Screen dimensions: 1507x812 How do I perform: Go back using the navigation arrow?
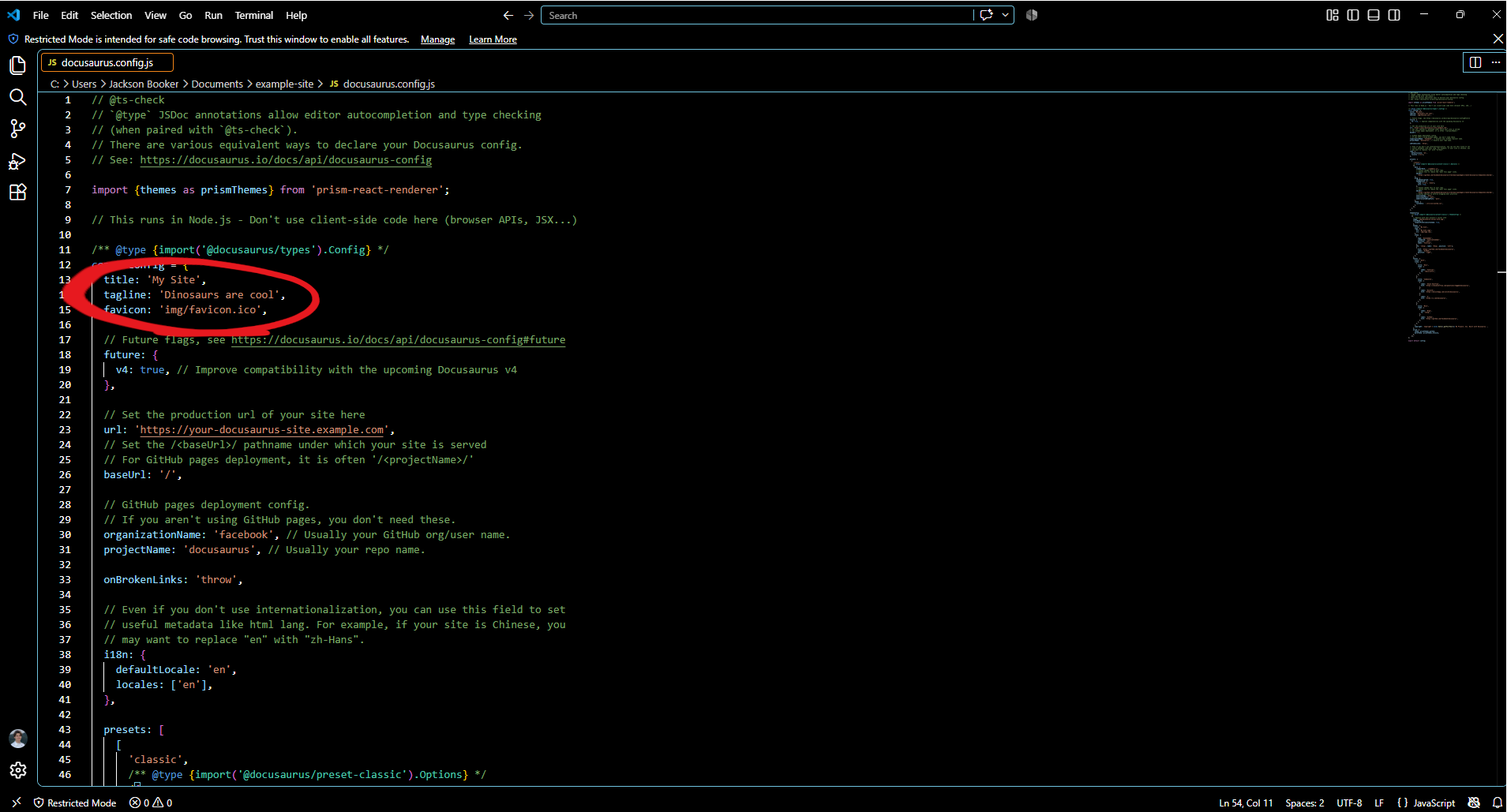[x=508, y=15]
